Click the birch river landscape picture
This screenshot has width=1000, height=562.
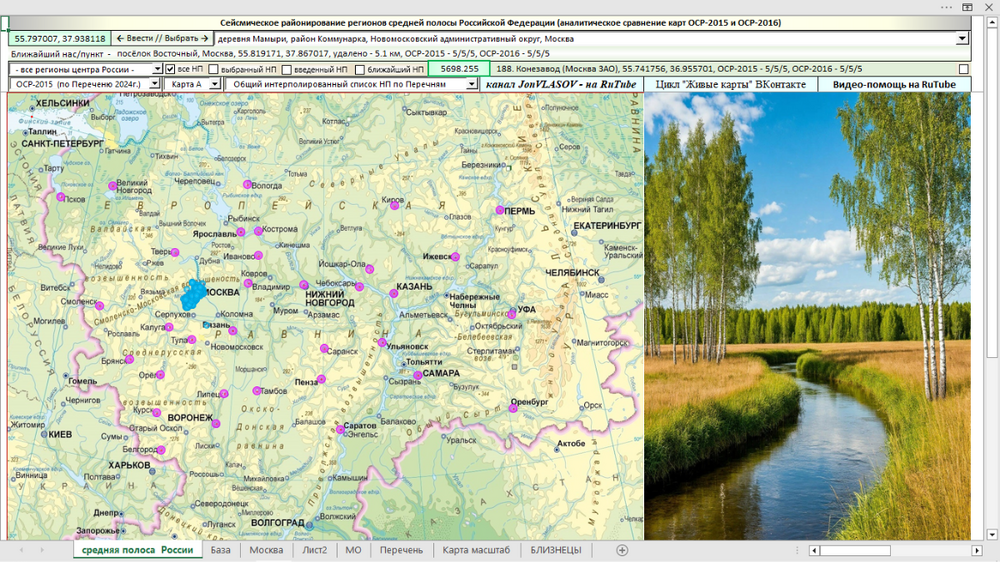807,316
